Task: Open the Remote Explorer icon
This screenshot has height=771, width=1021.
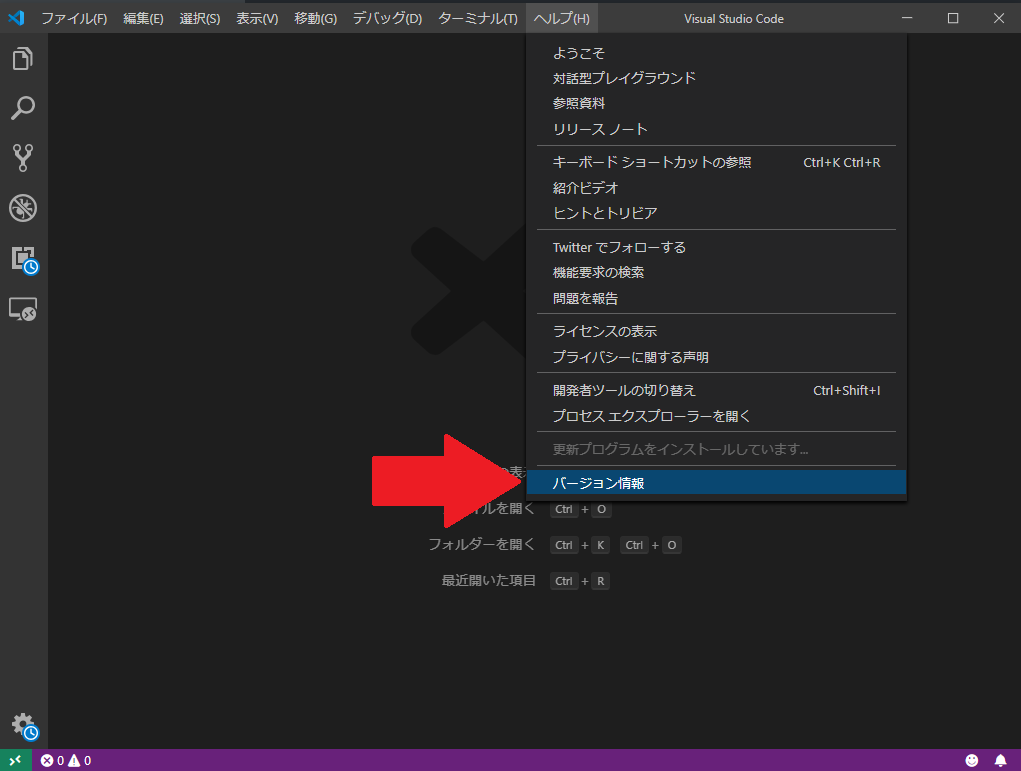Action: (x=23, y=309)
